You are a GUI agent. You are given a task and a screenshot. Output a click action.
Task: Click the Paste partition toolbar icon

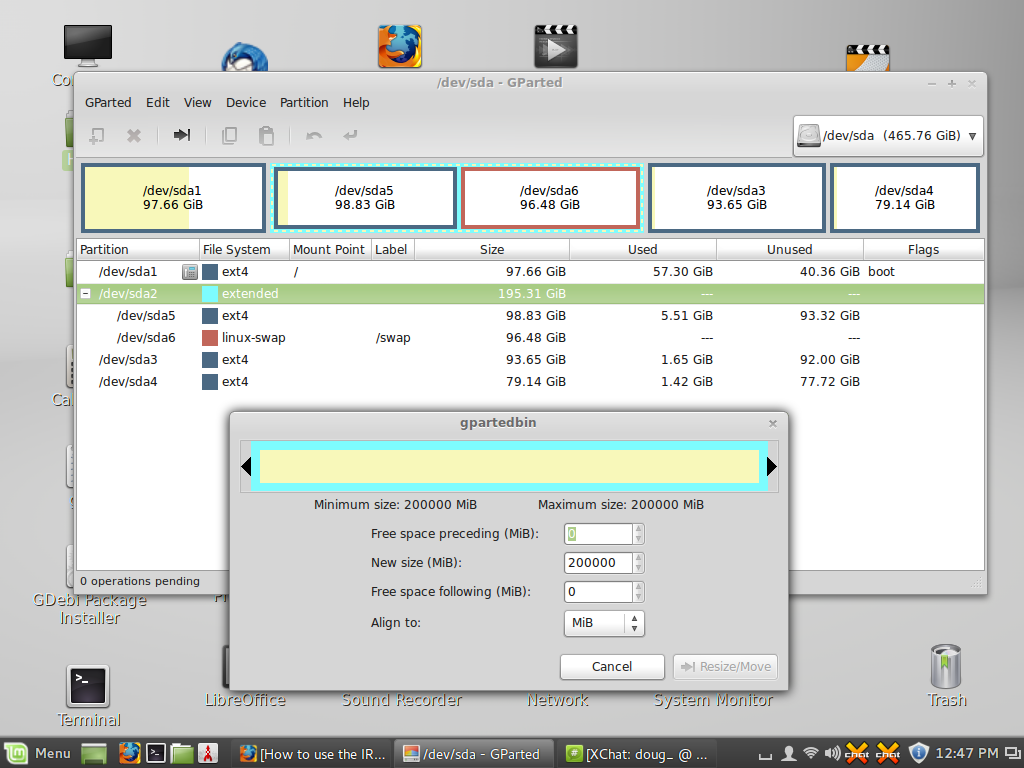[x=266, y=136]
